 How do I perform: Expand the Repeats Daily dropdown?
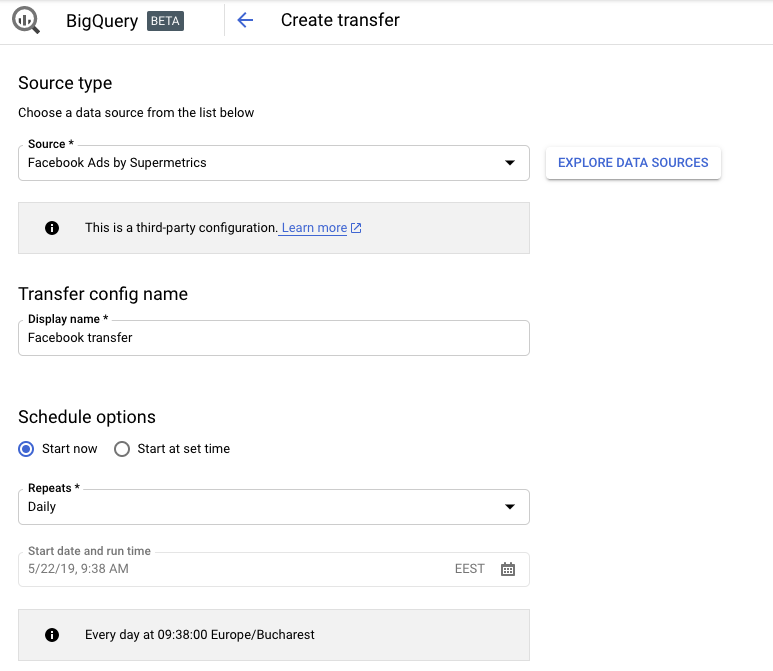[x=274, y=507]
